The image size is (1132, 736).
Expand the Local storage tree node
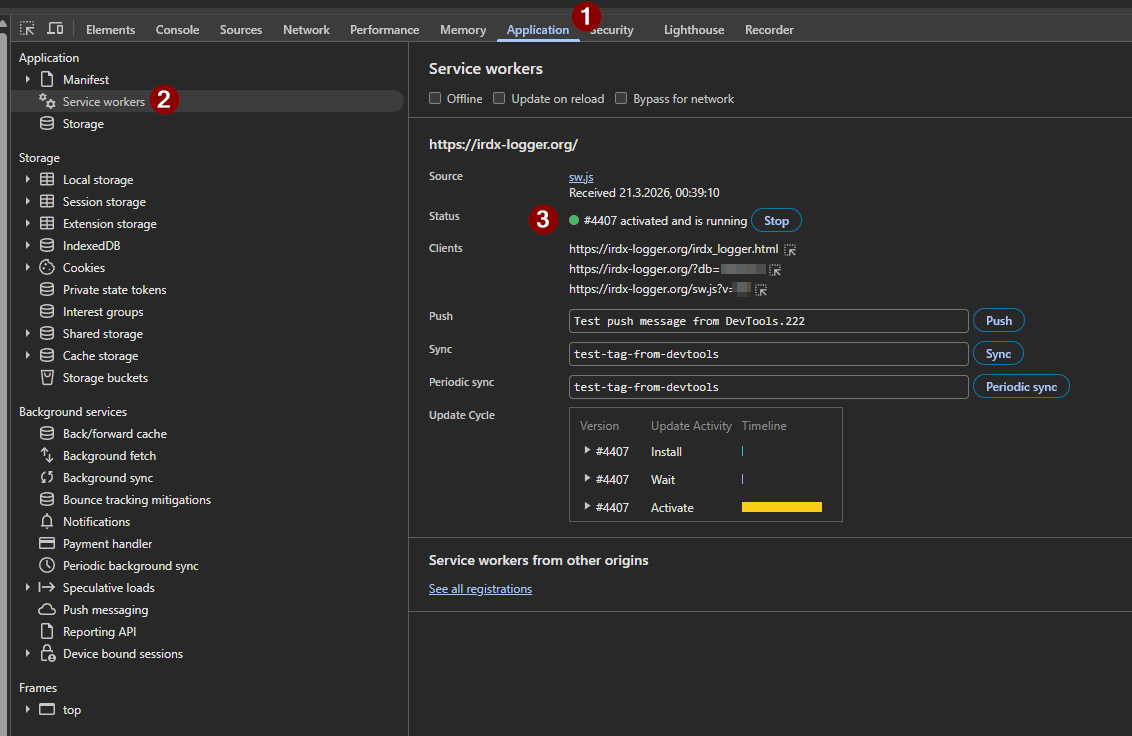pos(28,180)
